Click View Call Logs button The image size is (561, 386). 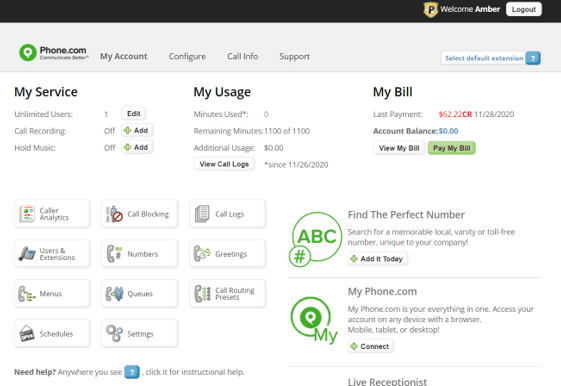224,164
